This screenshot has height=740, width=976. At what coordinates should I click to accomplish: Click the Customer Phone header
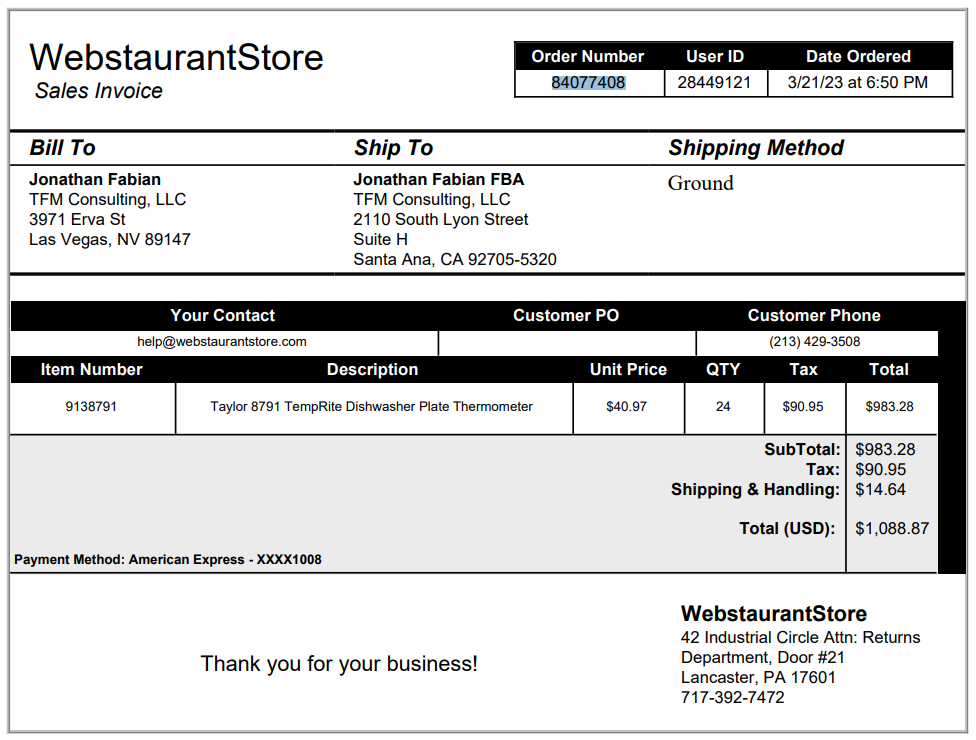814,316
